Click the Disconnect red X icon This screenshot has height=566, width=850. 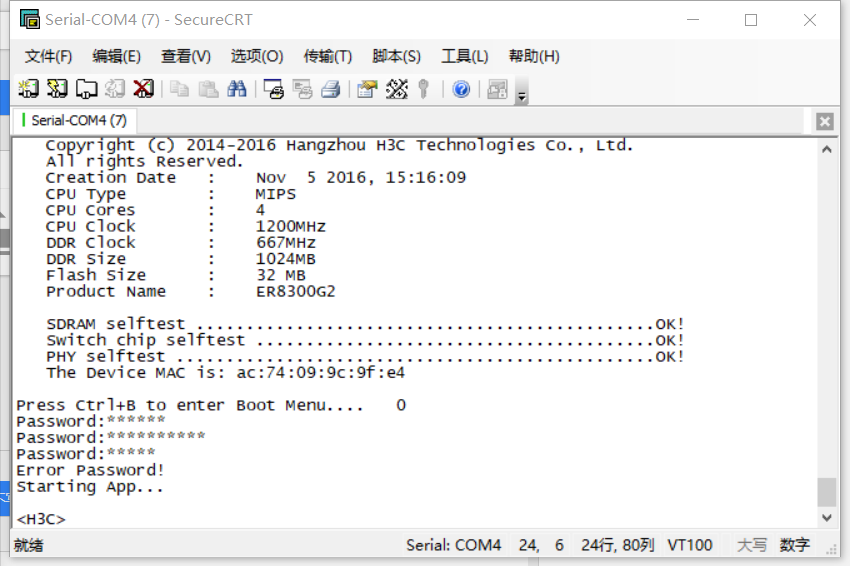(x=144, y=88)
